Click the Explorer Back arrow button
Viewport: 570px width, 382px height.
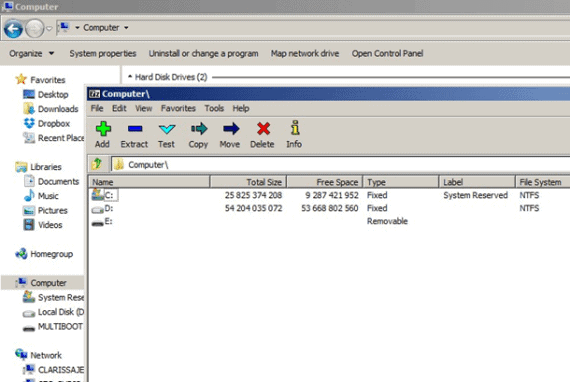click(x=13, y=28)
